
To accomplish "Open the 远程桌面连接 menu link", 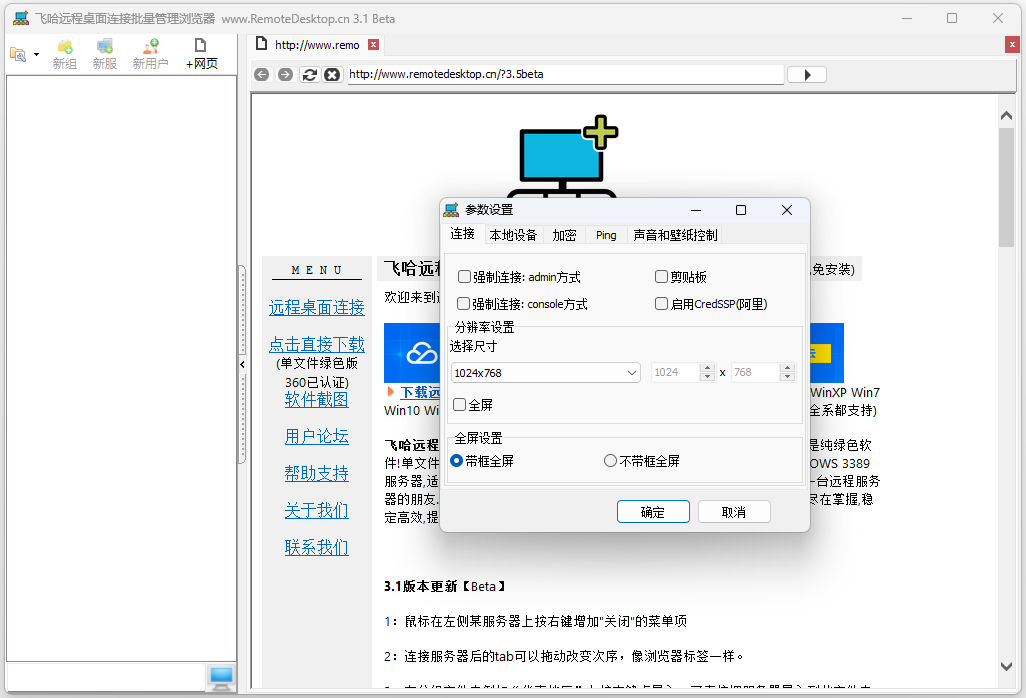I will [x=317, y=307].
